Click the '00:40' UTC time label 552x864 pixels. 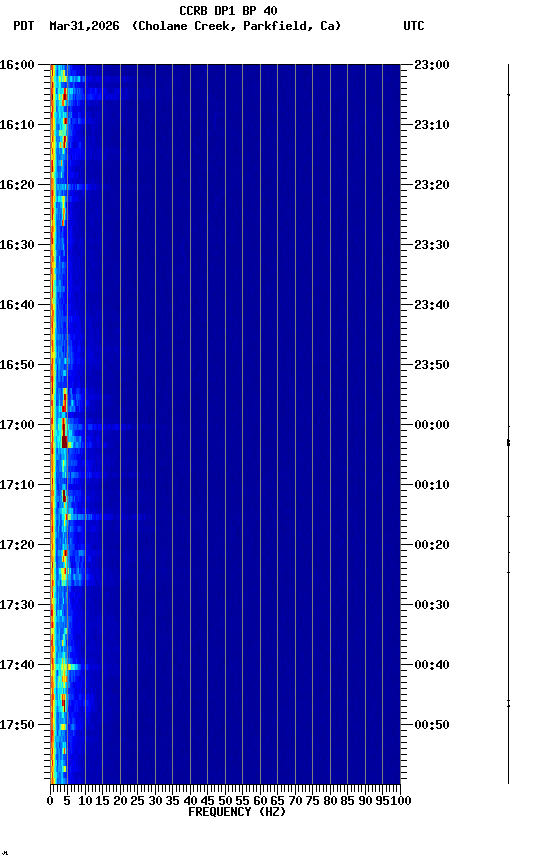pyautogui.click(x=432, y=666)
